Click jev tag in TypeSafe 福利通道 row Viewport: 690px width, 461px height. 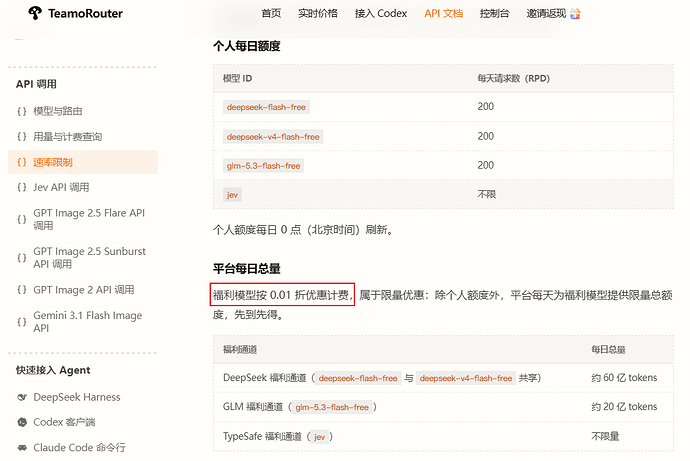tap(319, 437)
